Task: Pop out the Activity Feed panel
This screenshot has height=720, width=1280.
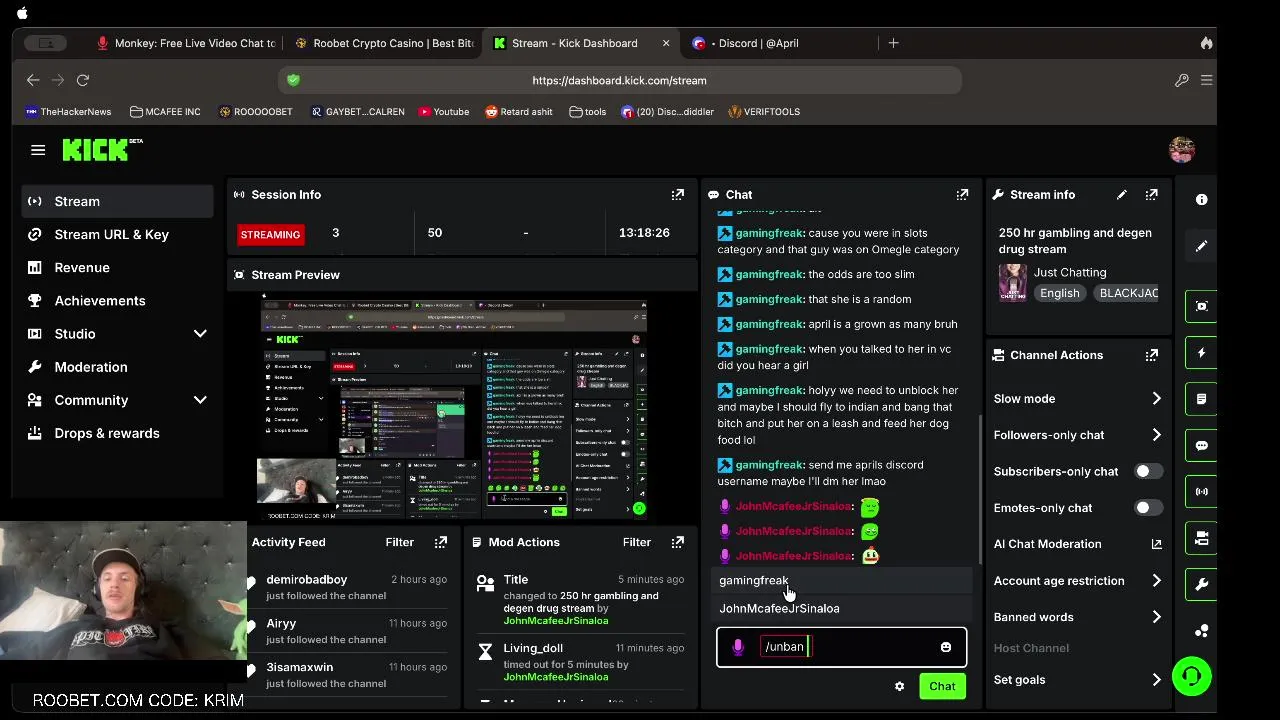Action: [x=441, y=542]
